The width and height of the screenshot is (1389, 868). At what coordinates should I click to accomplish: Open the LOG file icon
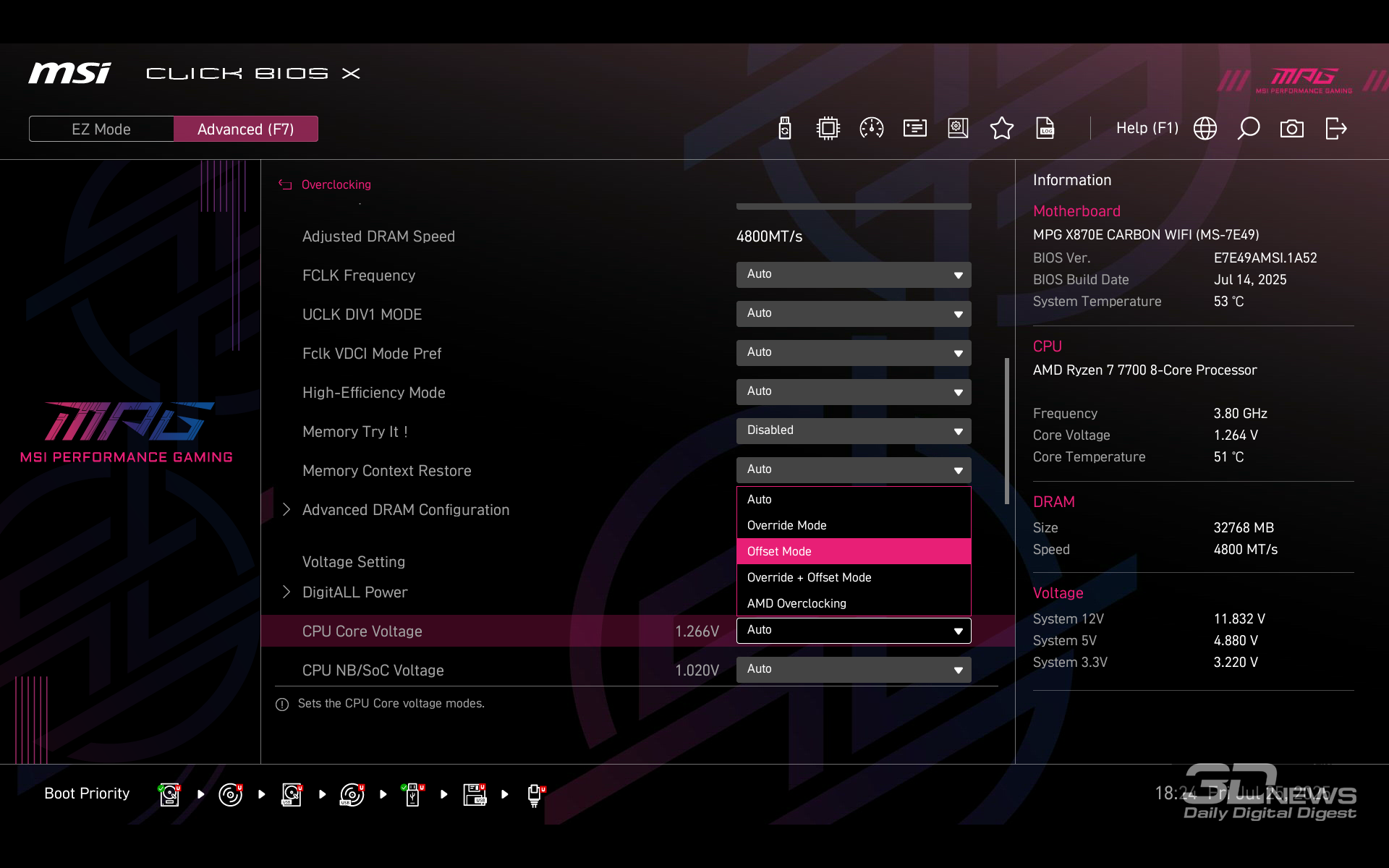pyautogui.click(x=1045, y=129)
